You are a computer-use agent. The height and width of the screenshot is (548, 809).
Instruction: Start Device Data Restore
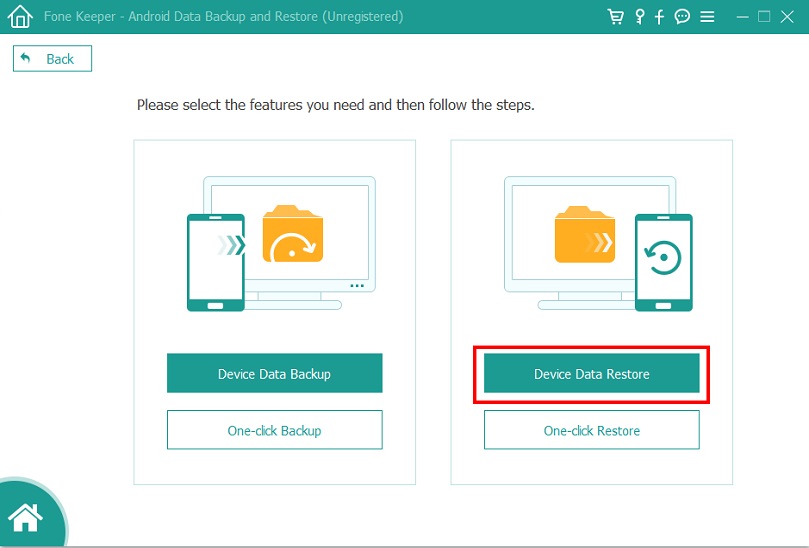tap(591, 374)
